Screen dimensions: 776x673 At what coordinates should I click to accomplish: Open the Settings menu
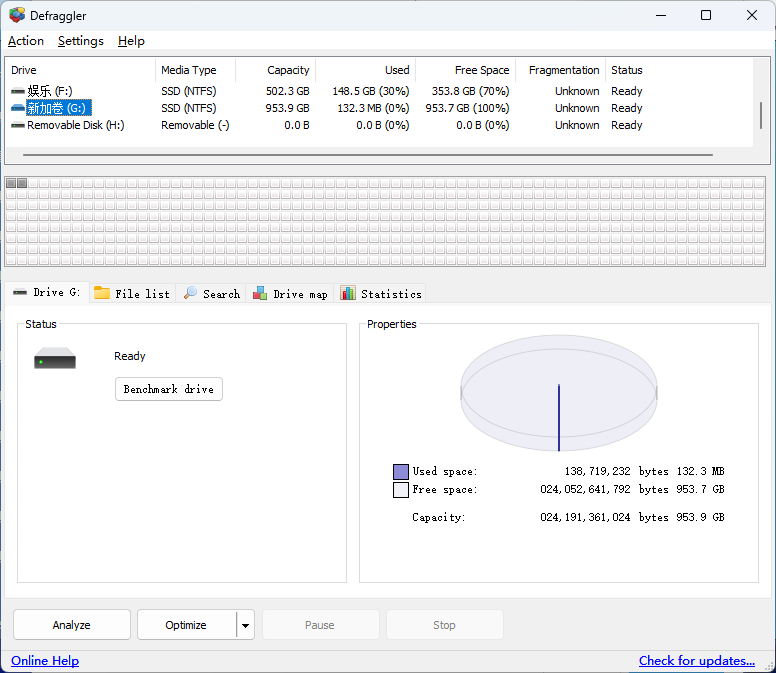point(81,41)
